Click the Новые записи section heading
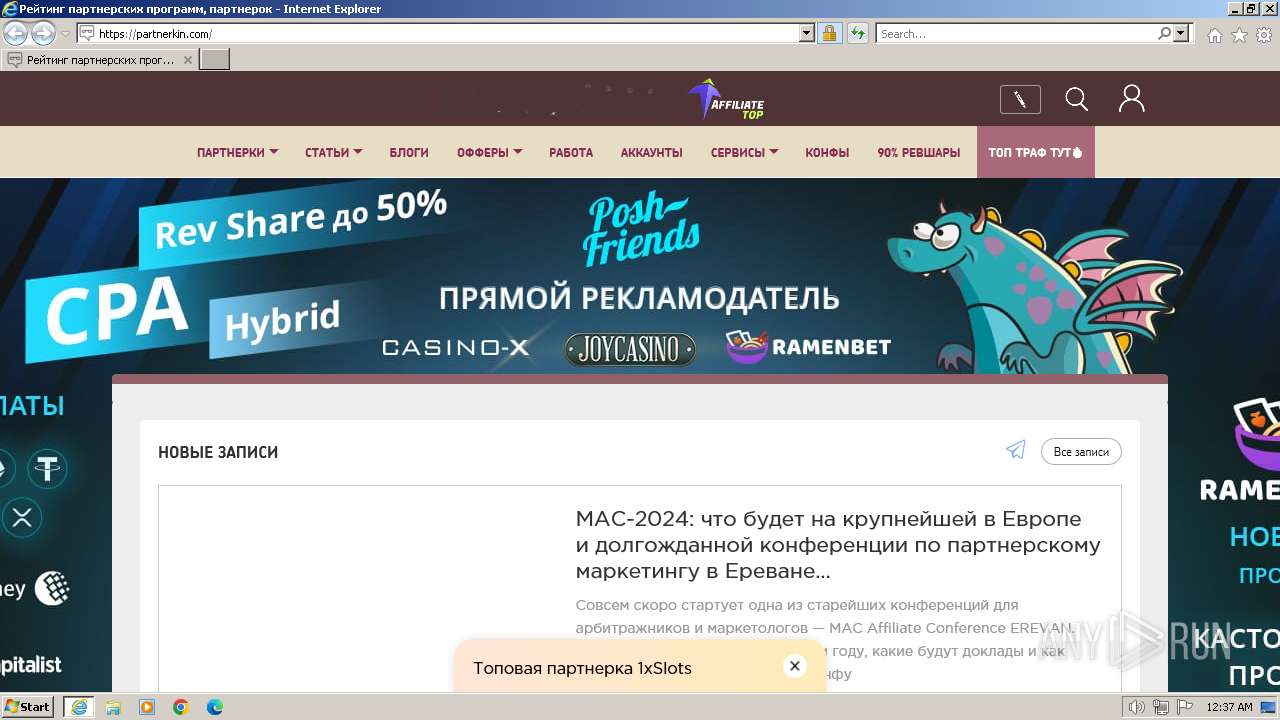This screenshot has width=1280, height=720. tap(218, 452)
